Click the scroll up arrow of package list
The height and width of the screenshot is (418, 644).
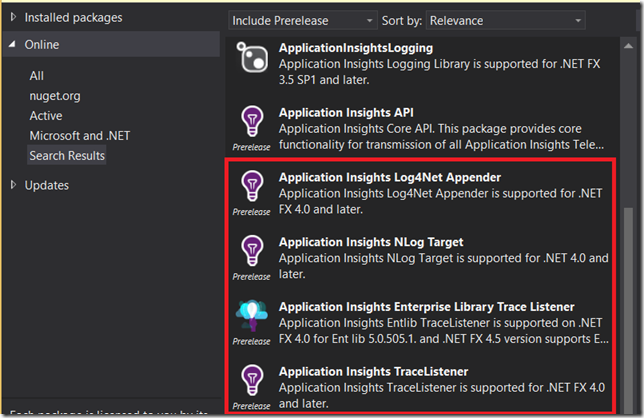(x=628, y=46)
